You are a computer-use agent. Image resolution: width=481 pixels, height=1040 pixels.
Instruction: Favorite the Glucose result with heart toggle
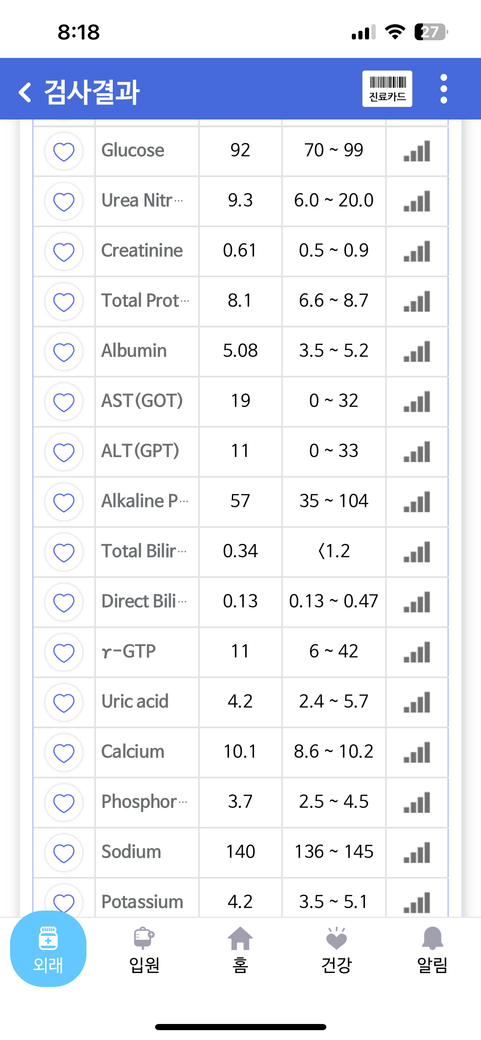coord(64,151)
